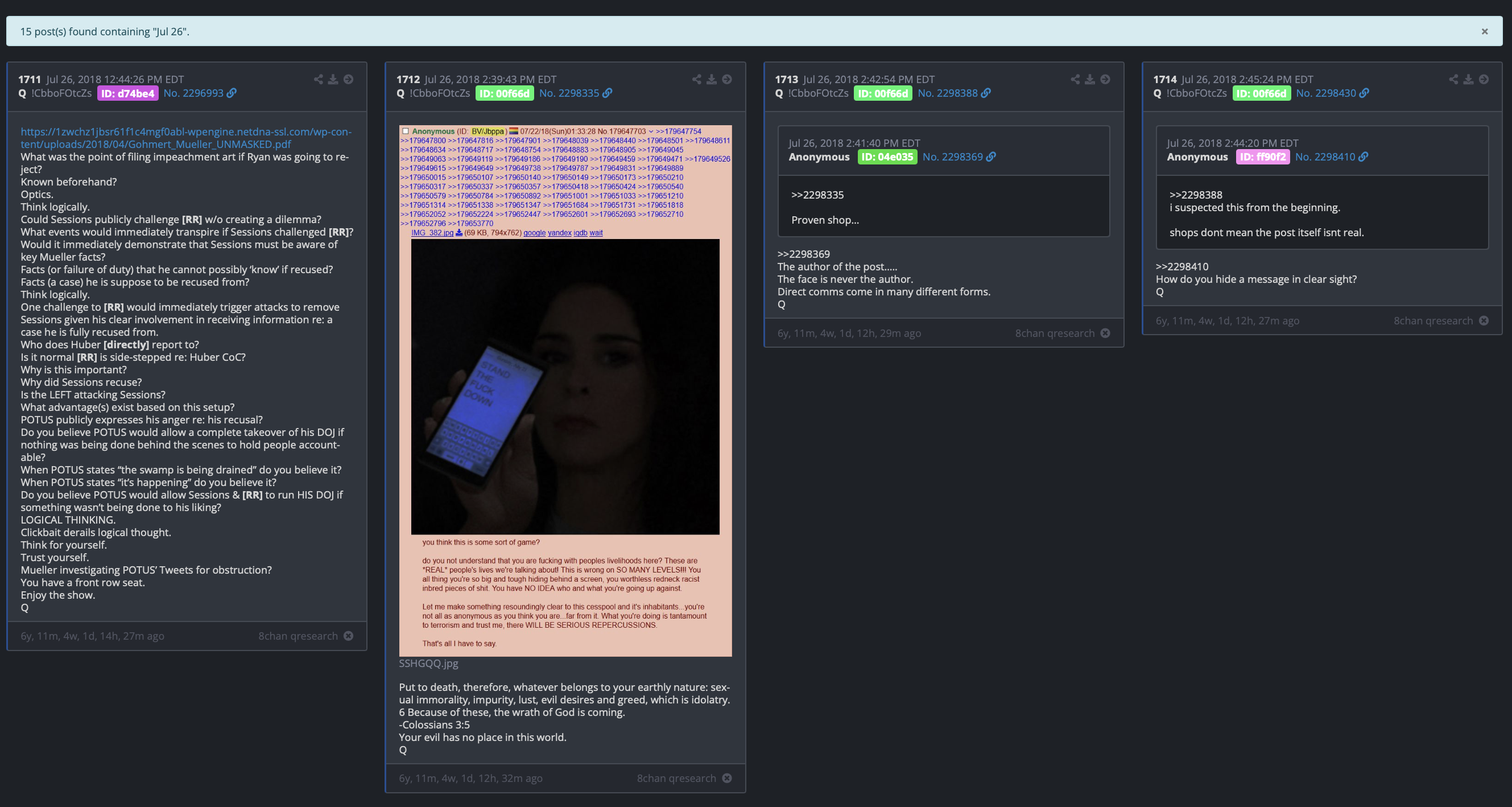Viewport: 1512px width, 807px height.
Task: Filter by ID: 00f66d badge on post 1713
Action: 883,93
